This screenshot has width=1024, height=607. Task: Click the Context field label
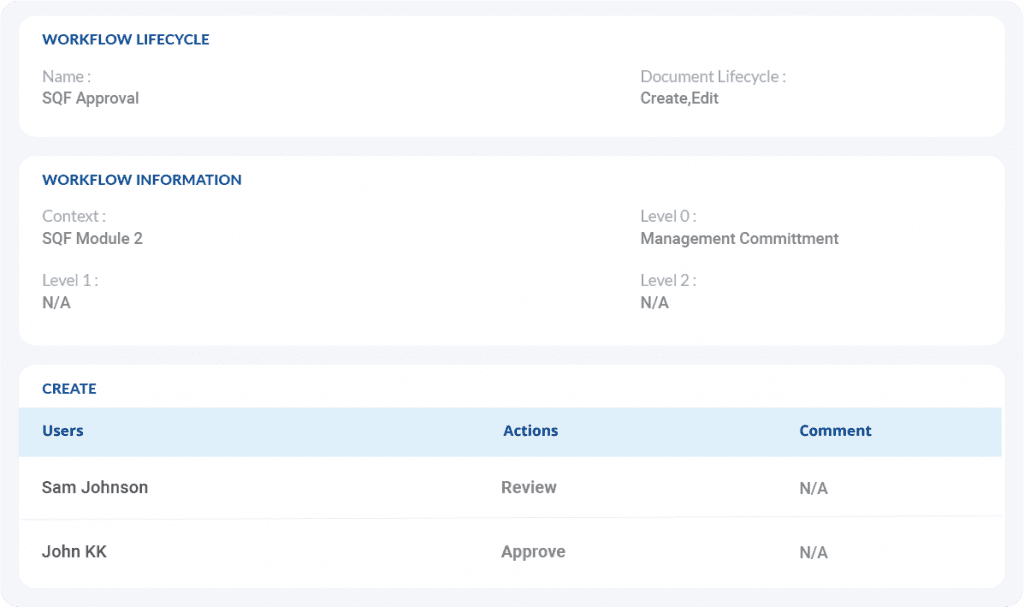tap(73, 216)
